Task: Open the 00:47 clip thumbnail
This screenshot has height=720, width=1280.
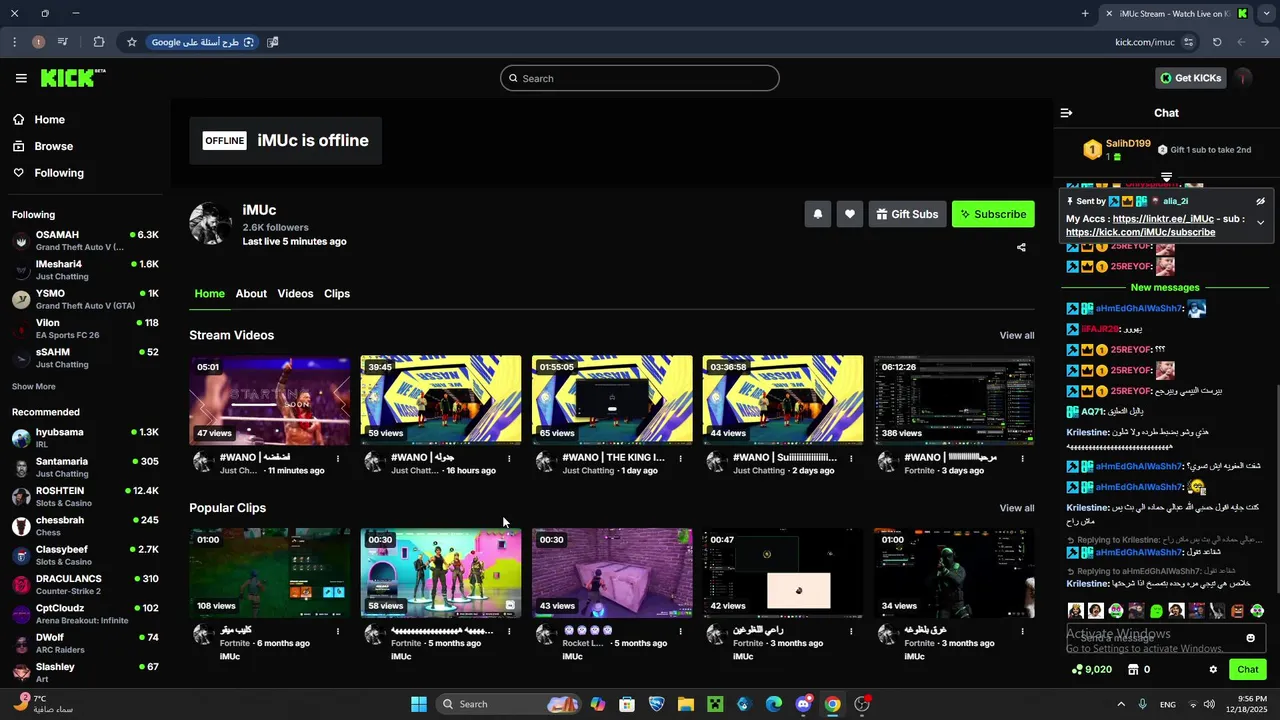Action: 783,572
